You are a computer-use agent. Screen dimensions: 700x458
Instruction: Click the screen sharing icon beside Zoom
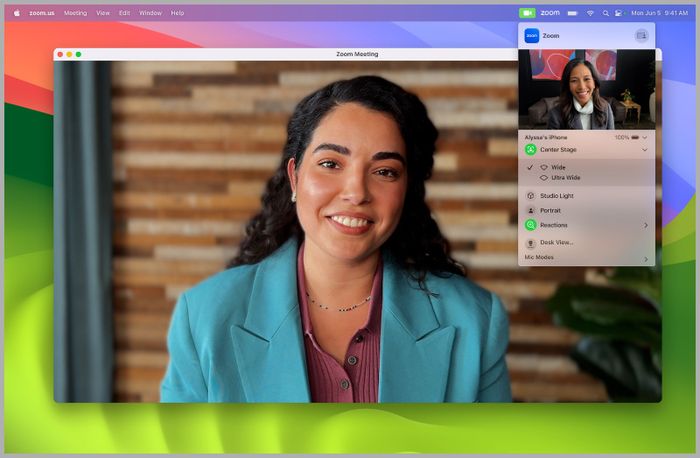(641, 35)
